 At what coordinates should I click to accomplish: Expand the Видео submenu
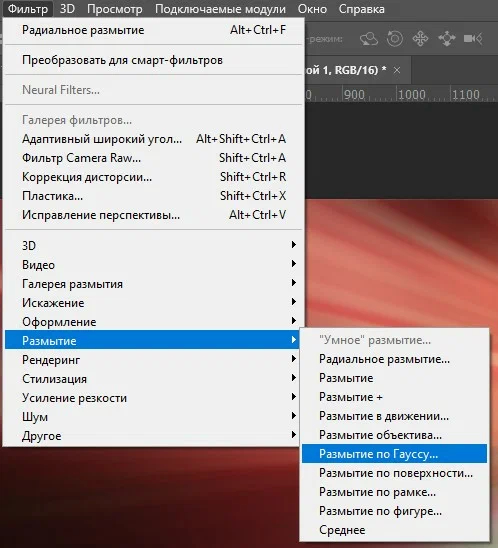(x=152, y=265)
